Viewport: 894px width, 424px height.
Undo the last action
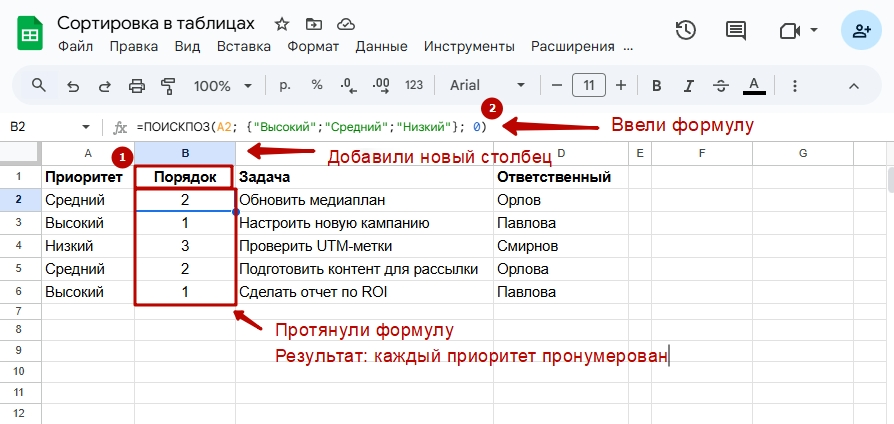click(73, 86)
